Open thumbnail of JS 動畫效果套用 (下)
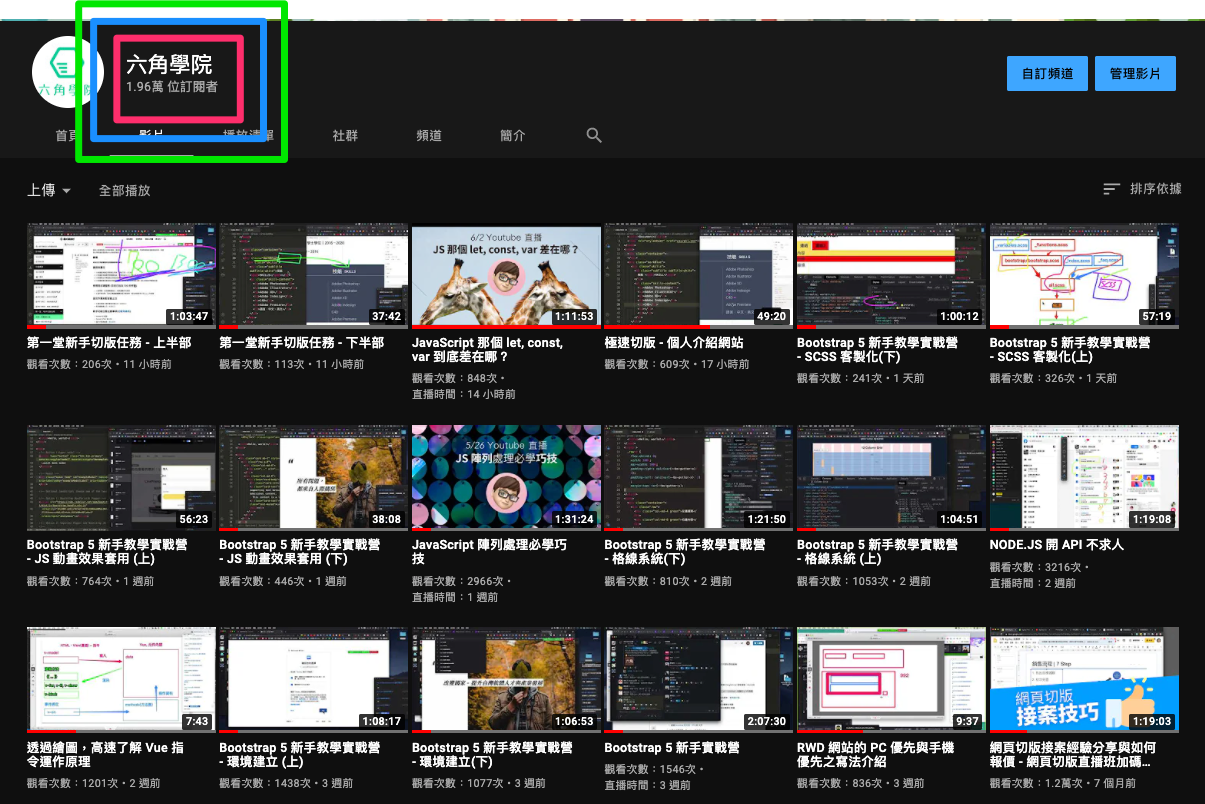This screenshot has height=804, width=1205. (313, 478)
